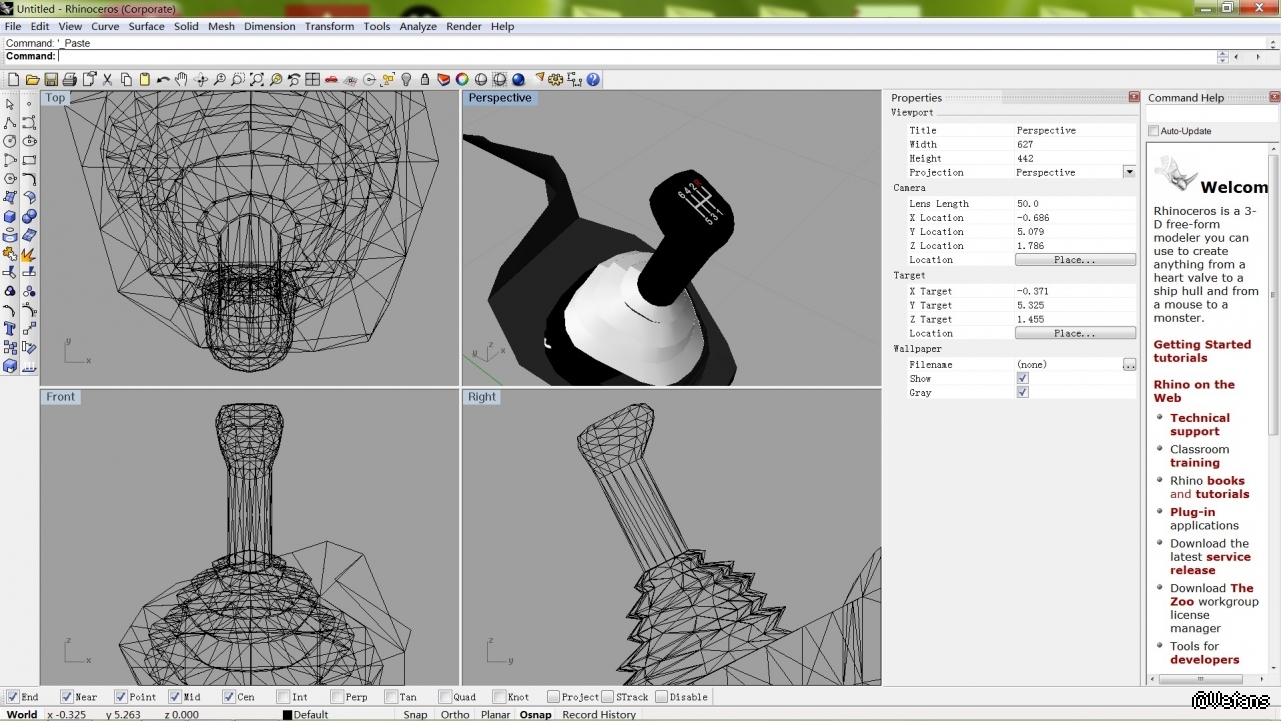Click the Save file icon in toolbar
Image resolution: width=1281 pixels, height=721 pixels.
[51, 80]
